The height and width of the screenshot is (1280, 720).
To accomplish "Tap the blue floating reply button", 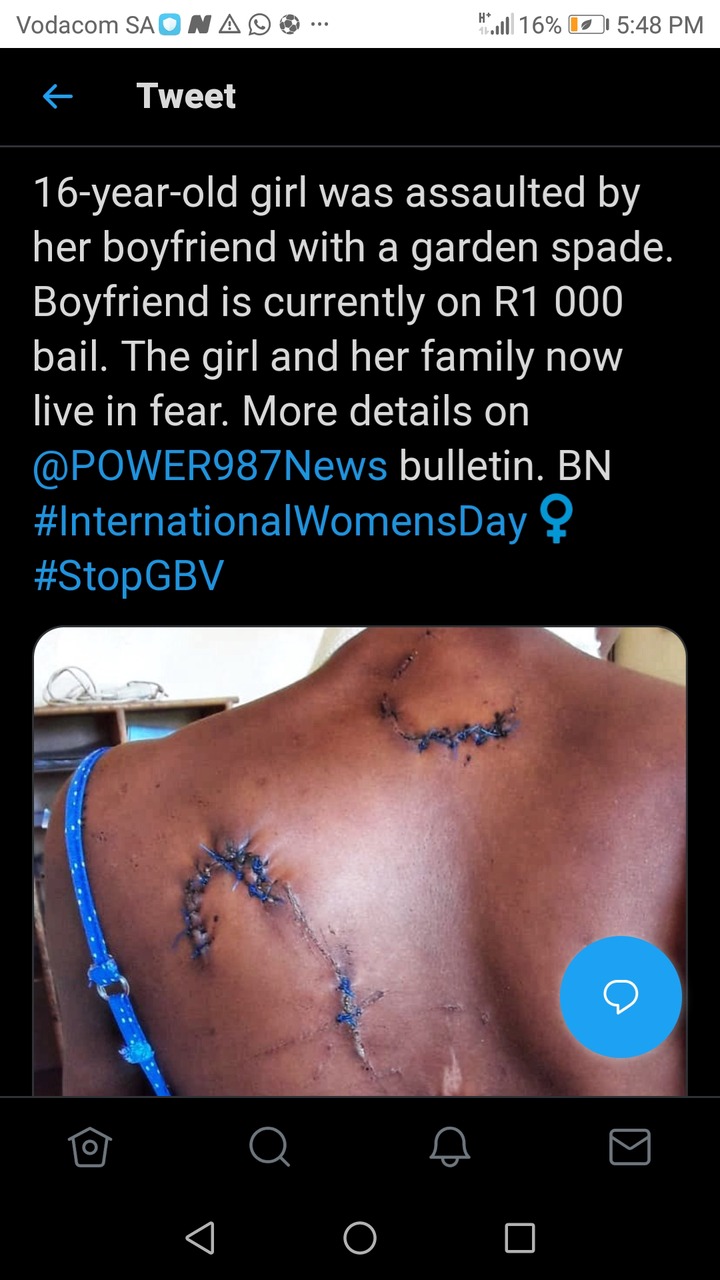I will click(621, 997).
